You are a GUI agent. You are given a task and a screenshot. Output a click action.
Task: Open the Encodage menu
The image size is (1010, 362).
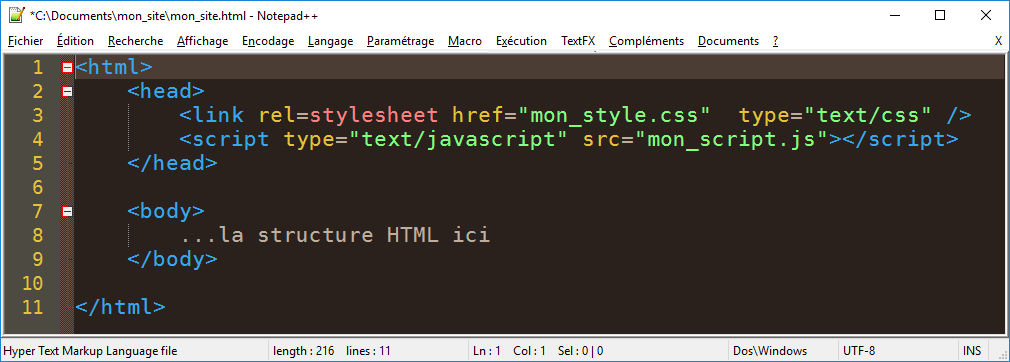pyautogui.click(x=268, y=41)
